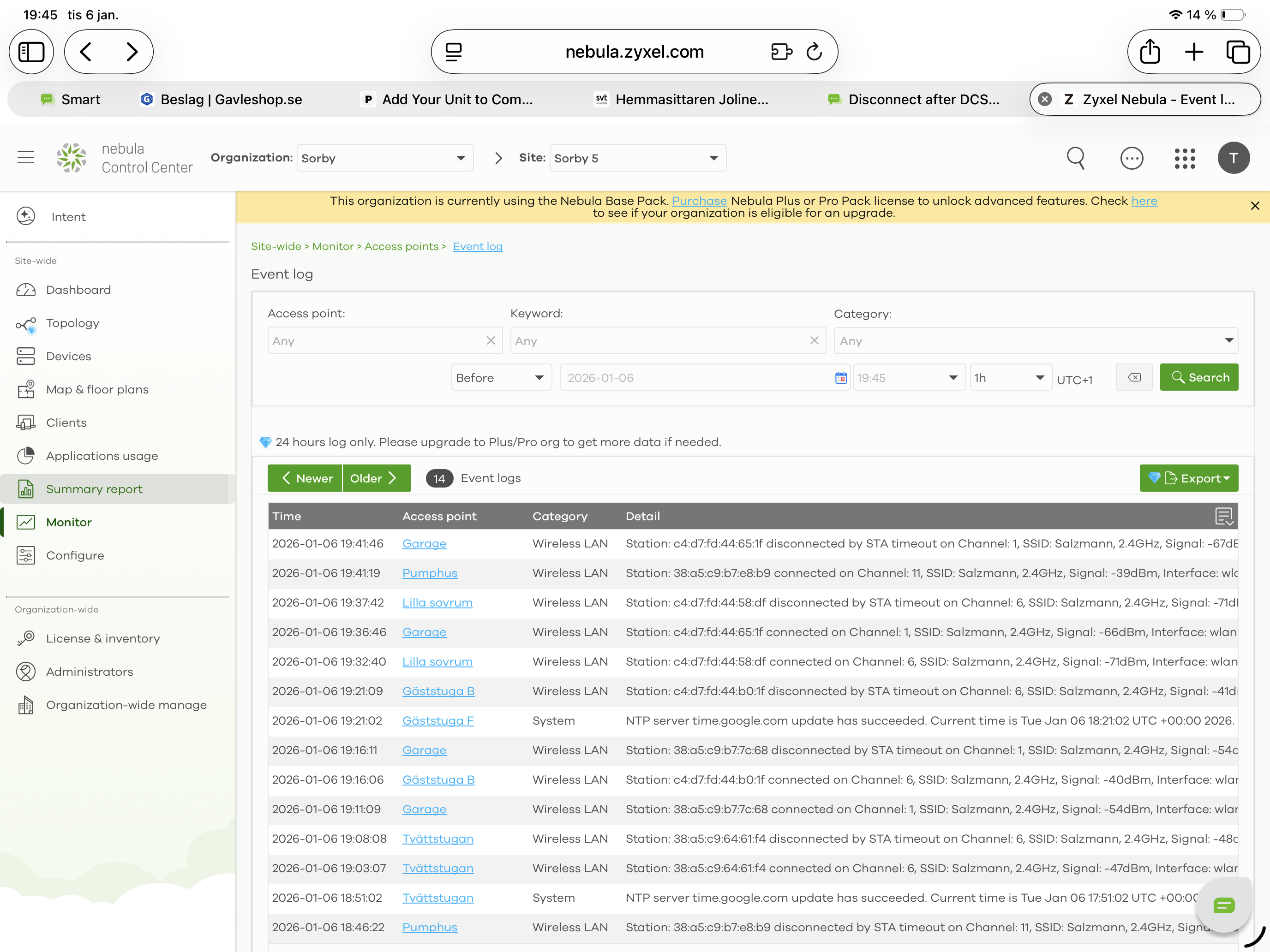Screen dimensions: 1270x952
Task: Open the hamburger navigation menu
Action: [26, 157]
